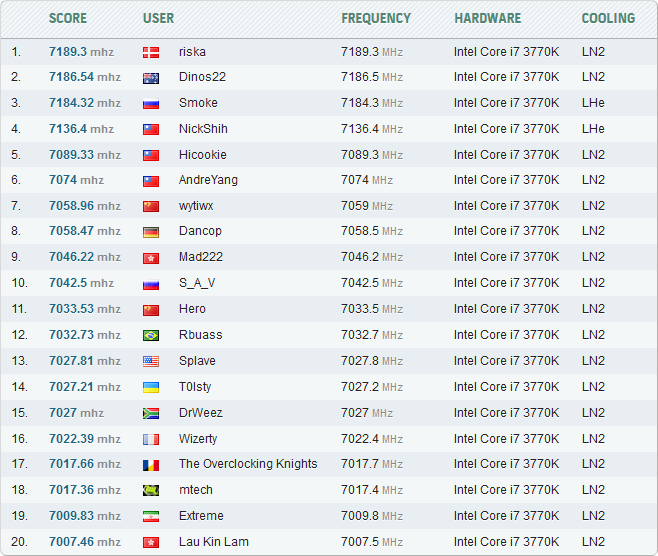View user profile Dinos22
The image size is (658, 556).
tap(202, 77)
